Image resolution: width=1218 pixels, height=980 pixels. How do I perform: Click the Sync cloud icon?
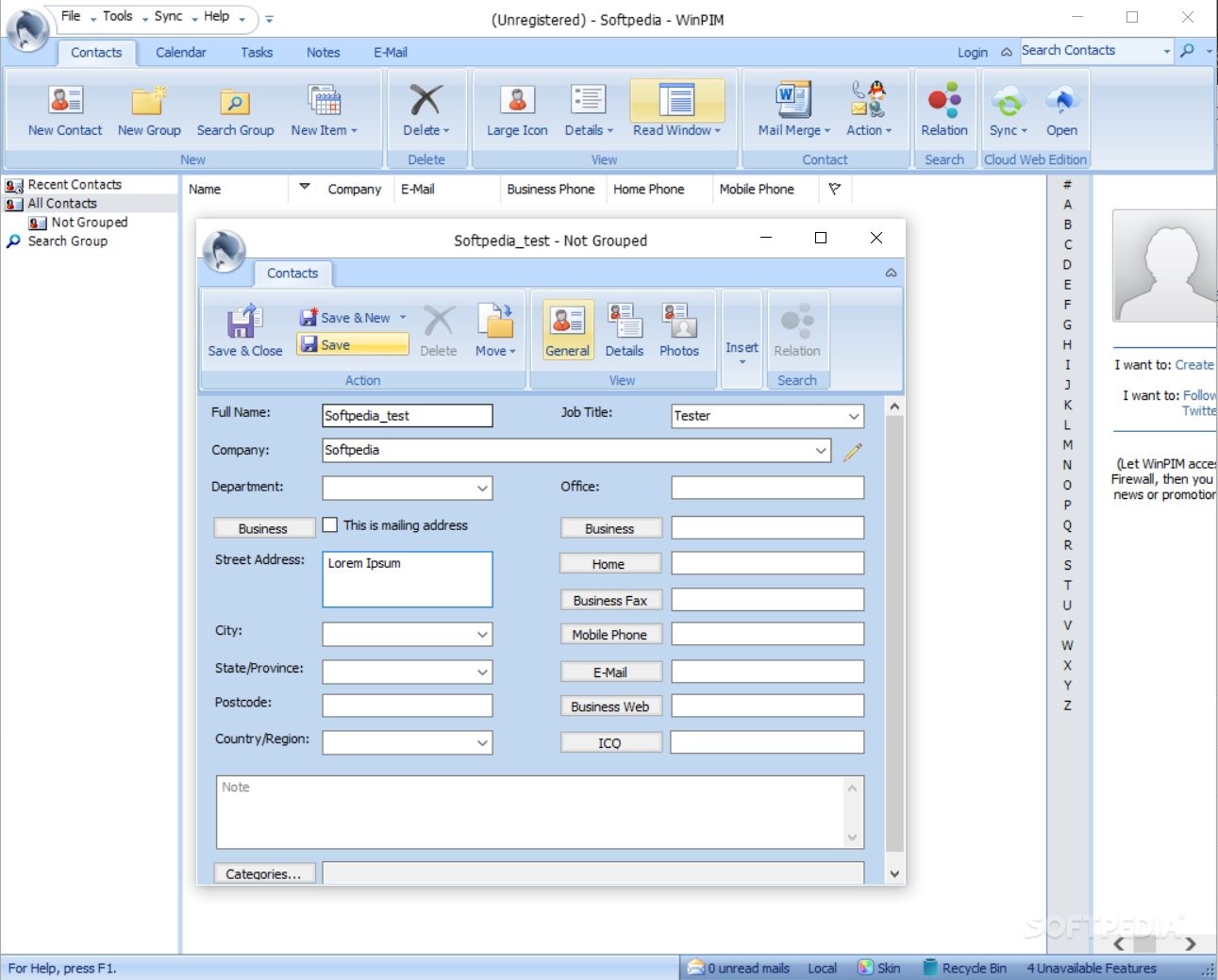click(1008, 111)
